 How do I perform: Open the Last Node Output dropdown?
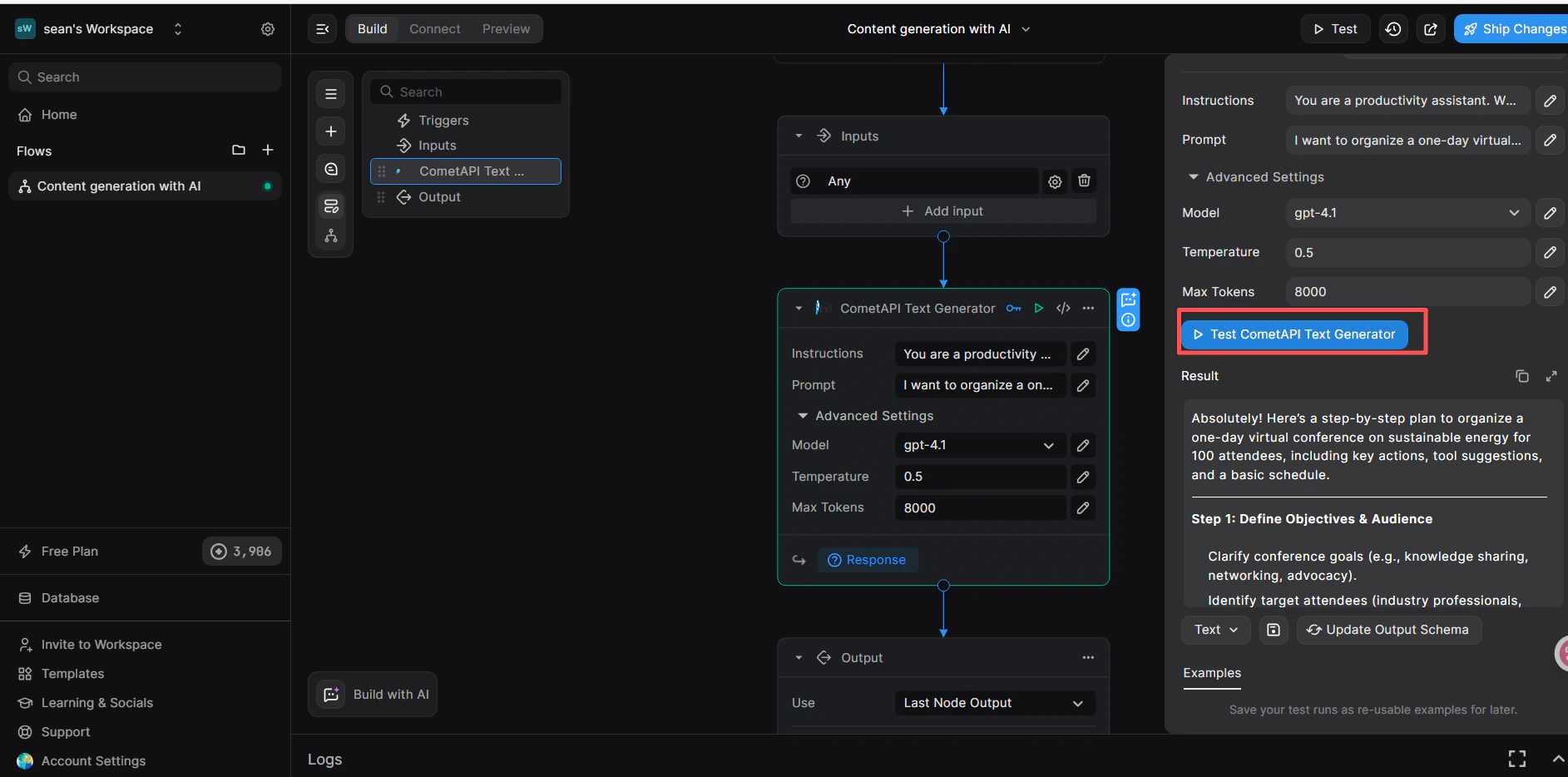[994, 703]
